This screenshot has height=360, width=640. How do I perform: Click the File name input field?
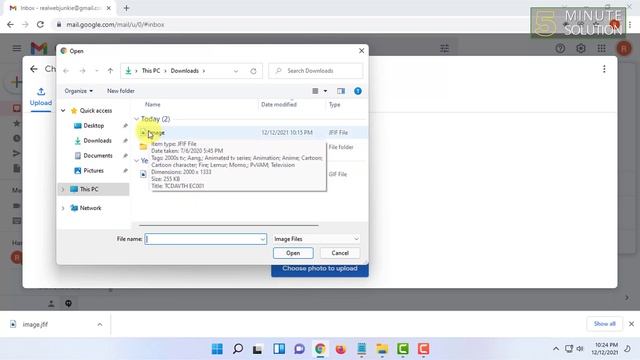[203, 239]
